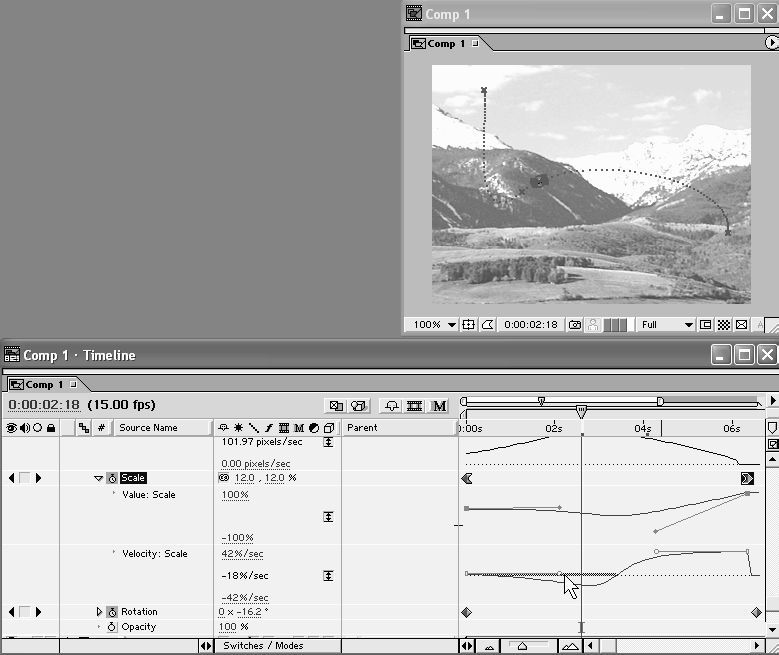Click the title-action safe grid icon

[x=468, y=325]
